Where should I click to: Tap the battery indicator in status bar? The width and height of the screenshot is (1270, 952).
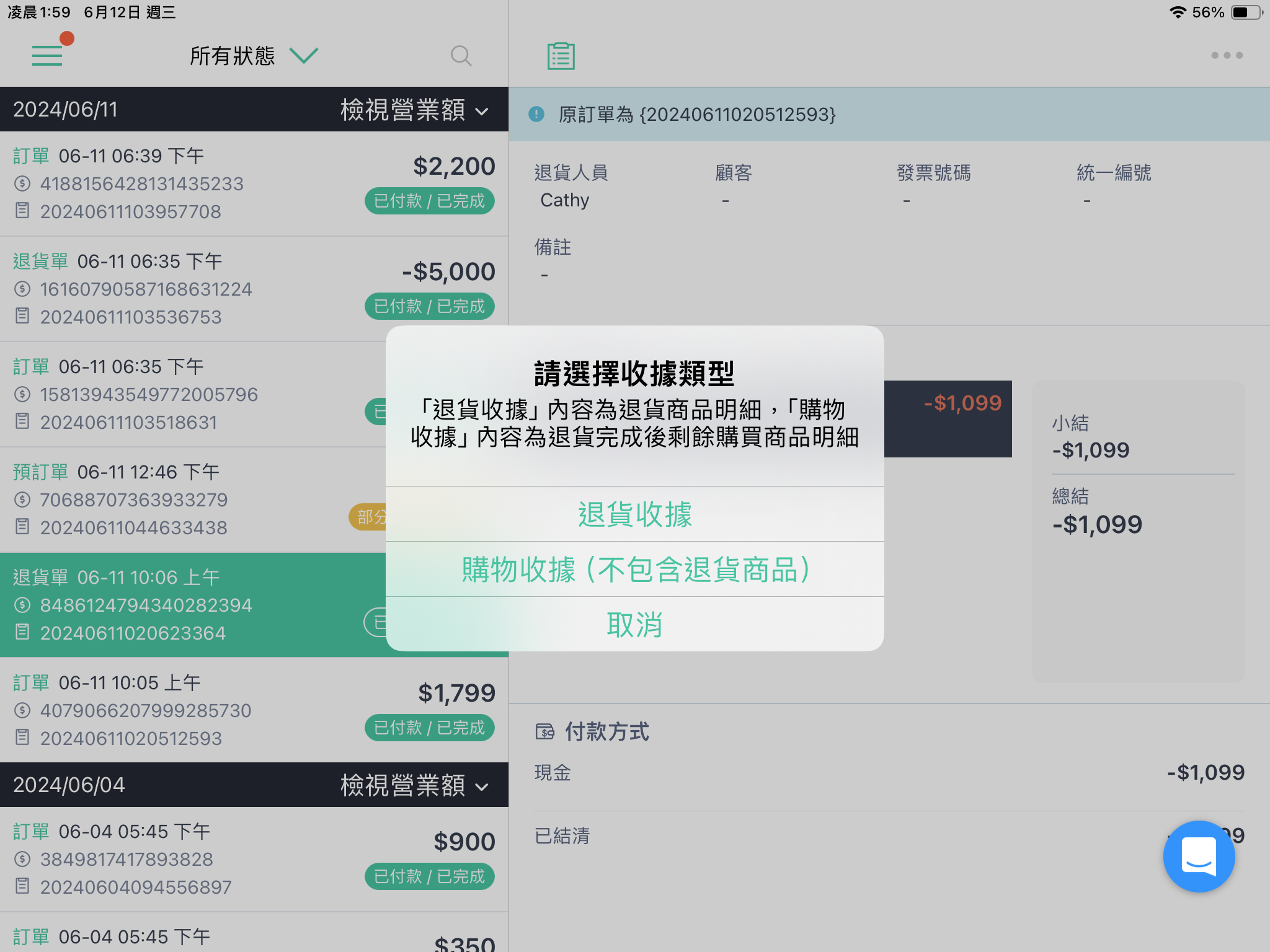1247,12
